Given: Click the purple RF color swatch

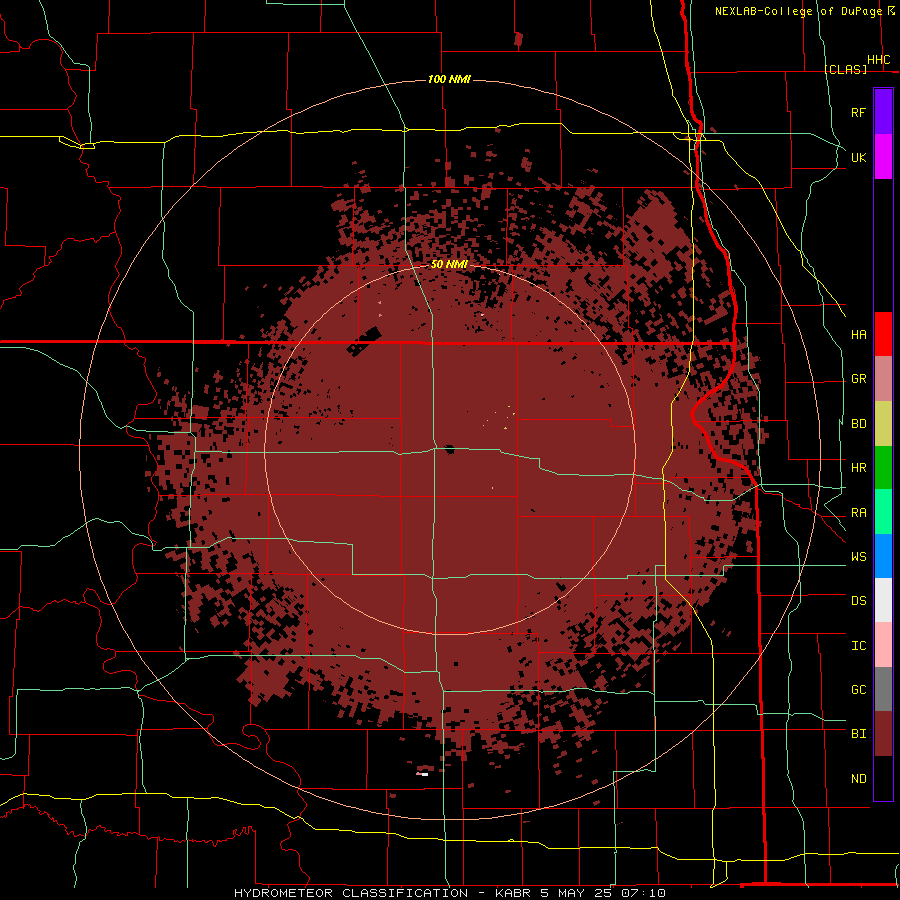Looking at the screenshot, I should 883,112.
